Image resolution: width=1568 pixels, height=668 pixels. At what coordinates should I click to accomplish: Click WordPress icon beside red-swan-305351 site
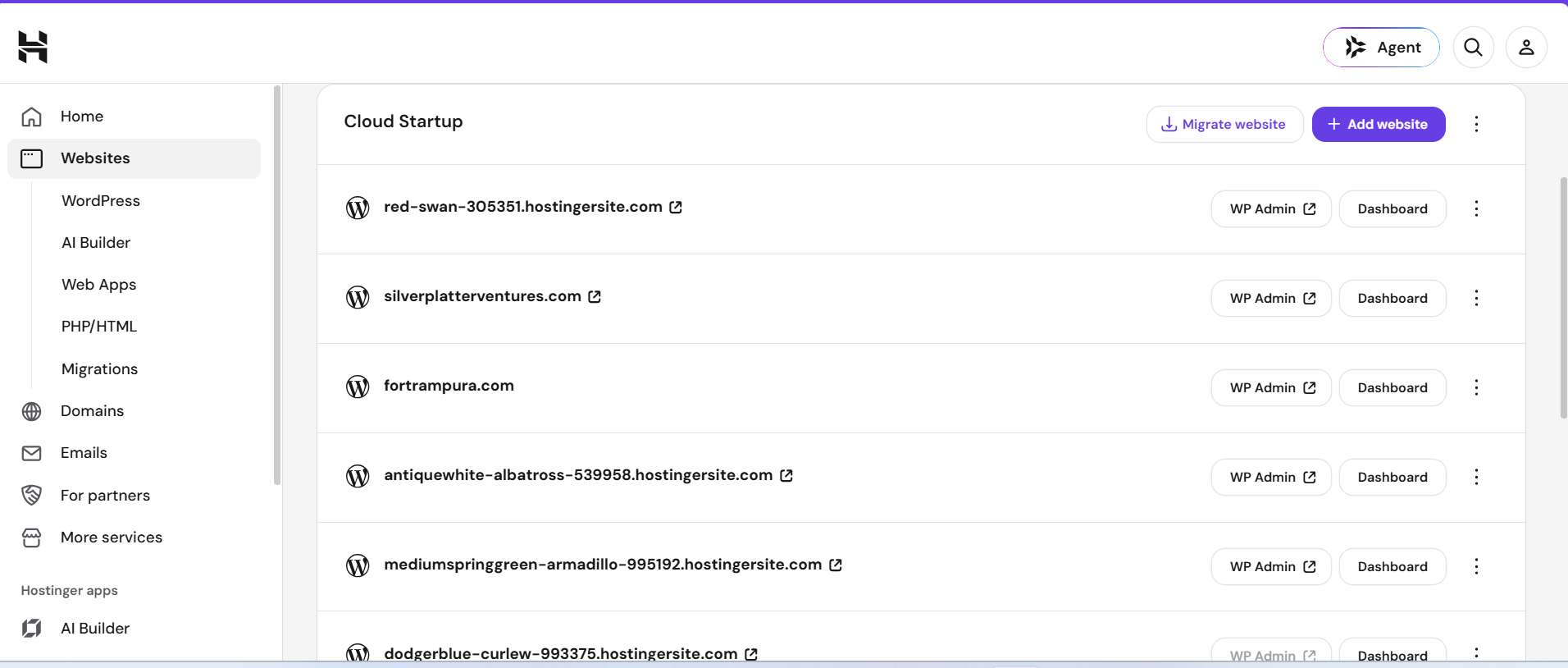pos(358,208)
